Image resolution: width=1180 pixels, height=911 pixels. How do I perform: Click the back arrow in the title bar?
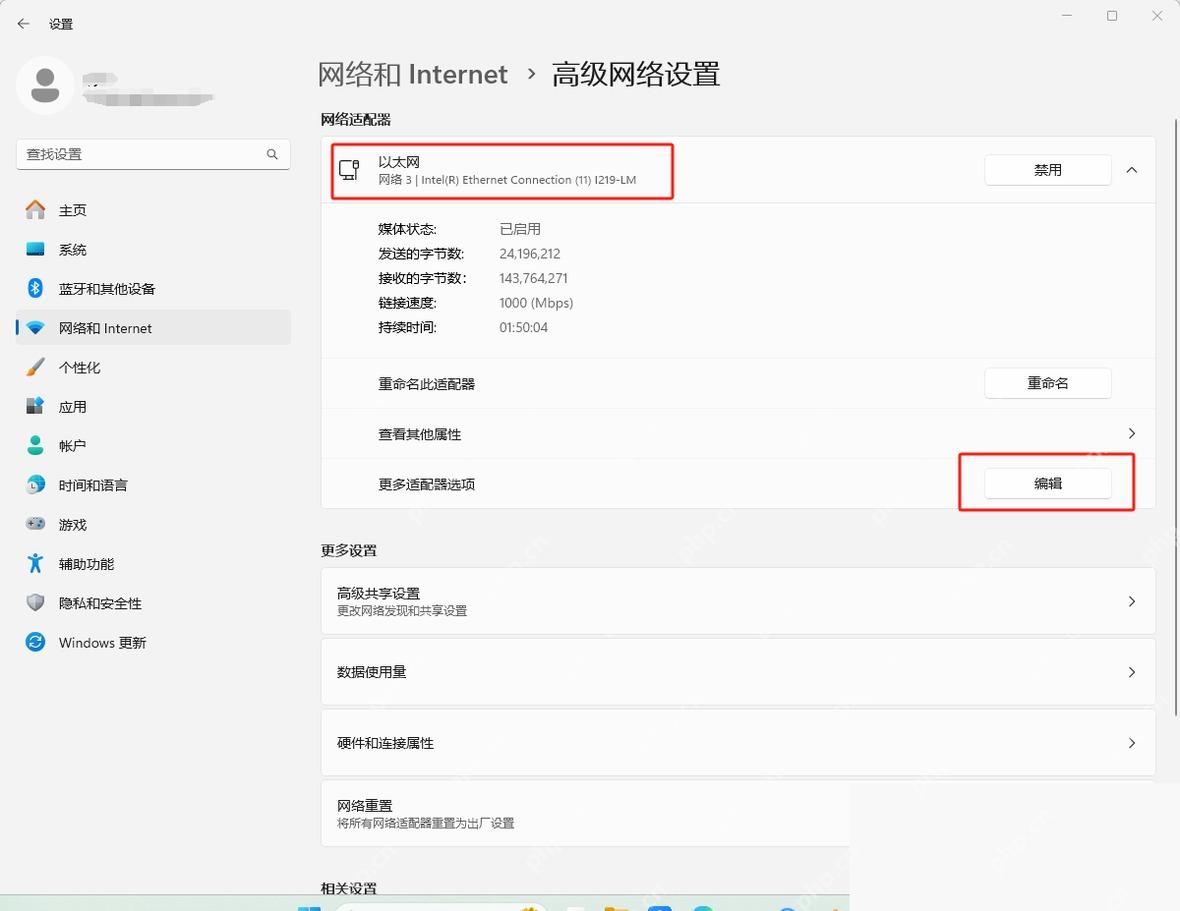tap(23, 24)
